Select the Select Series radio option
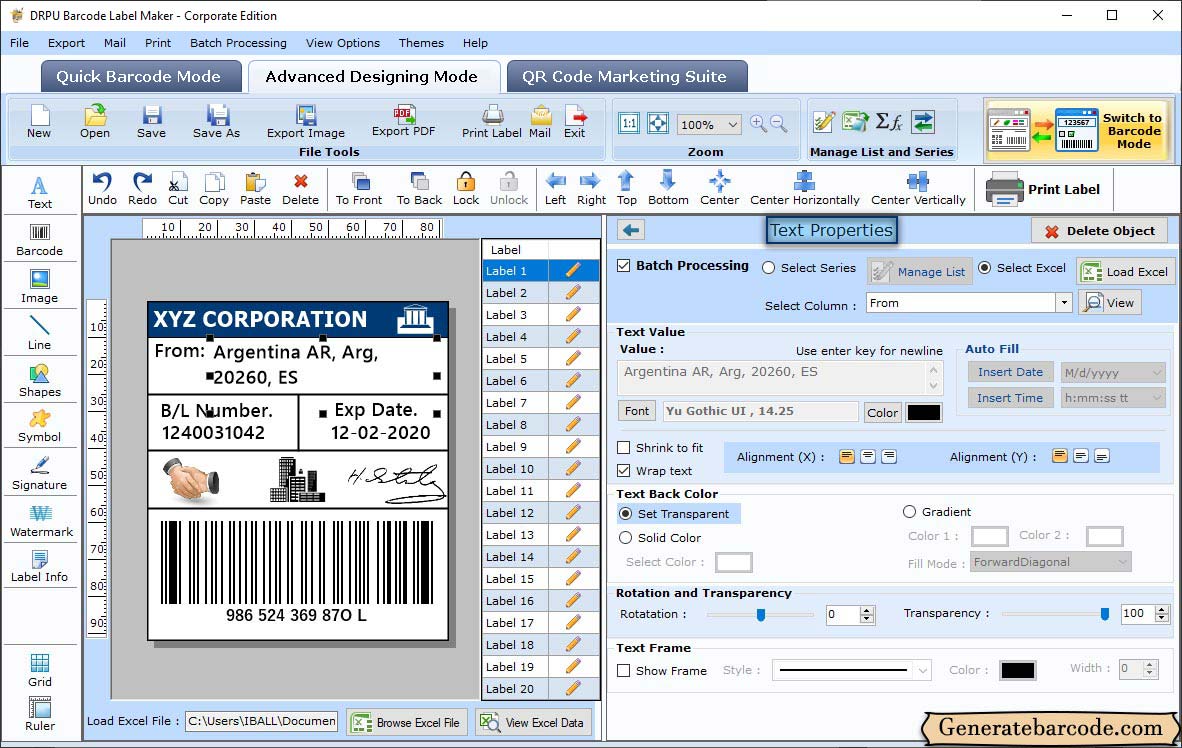The width and height of the screenshot is (1182, 748). coord(768,268)
